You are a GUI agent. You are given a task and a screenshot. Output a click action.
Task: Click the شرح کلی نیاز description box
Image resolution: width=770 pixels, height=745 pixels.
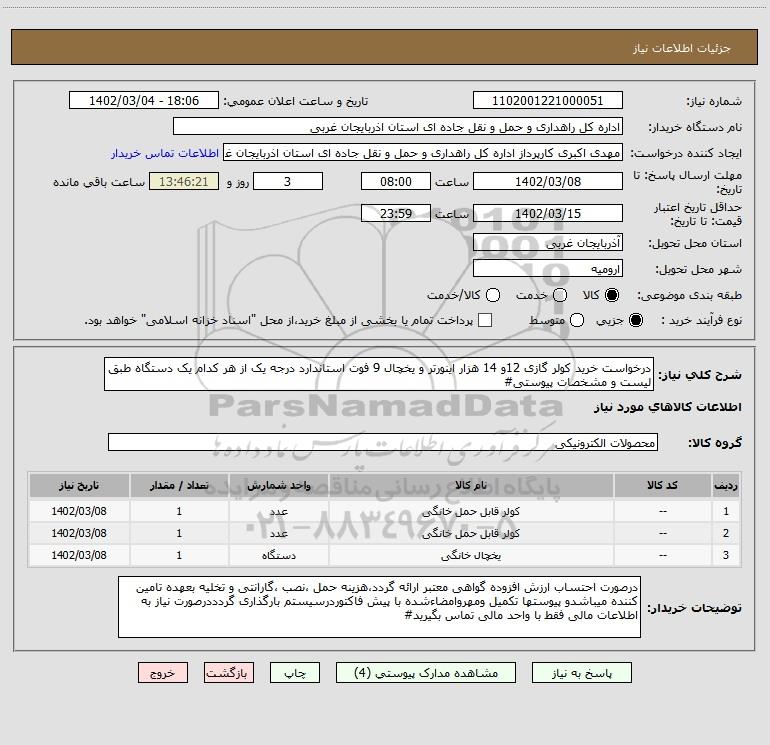[x=379, y=374]
